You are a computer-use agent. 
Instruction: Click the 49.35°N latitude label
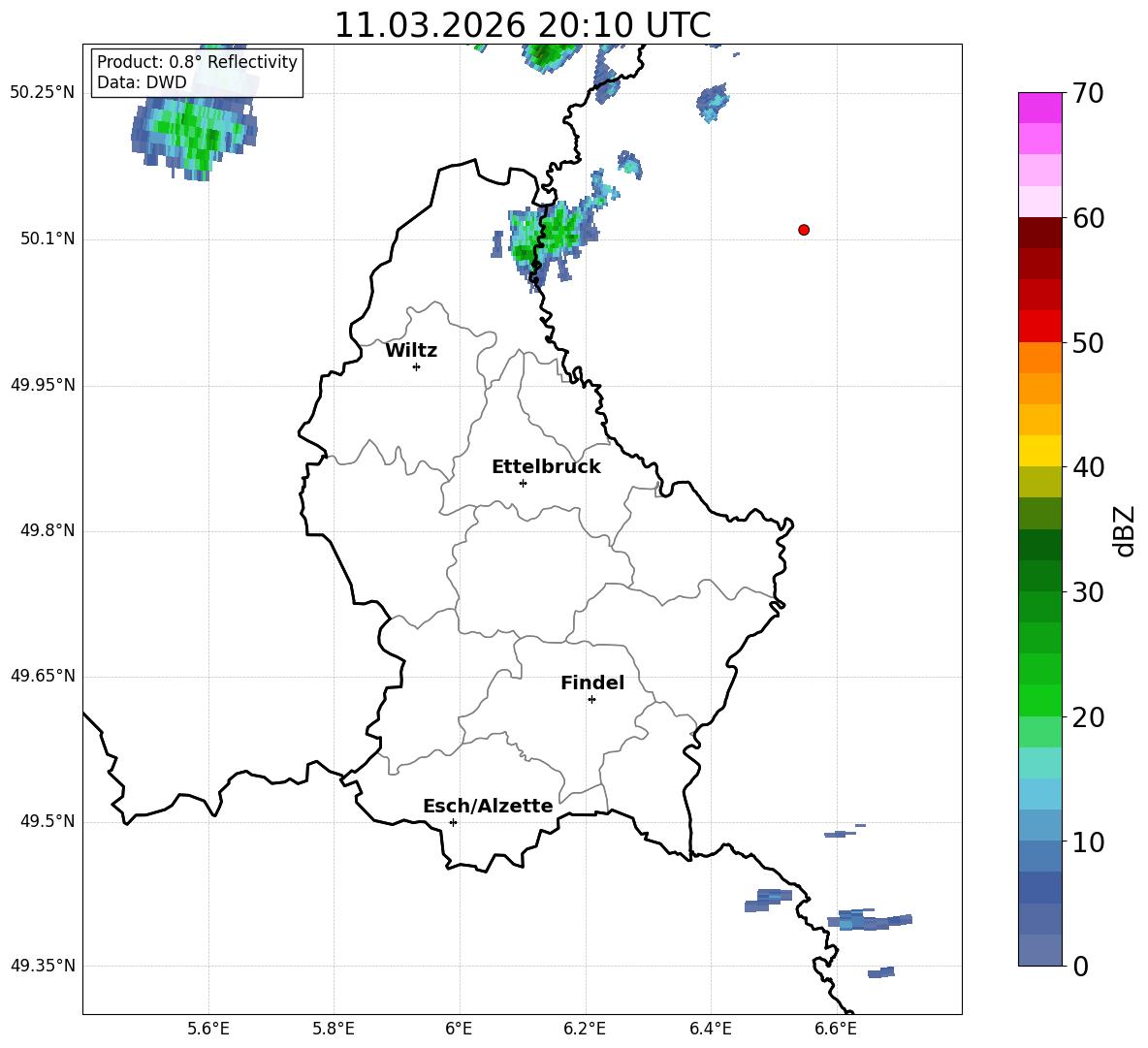click(x=42, y=966)
